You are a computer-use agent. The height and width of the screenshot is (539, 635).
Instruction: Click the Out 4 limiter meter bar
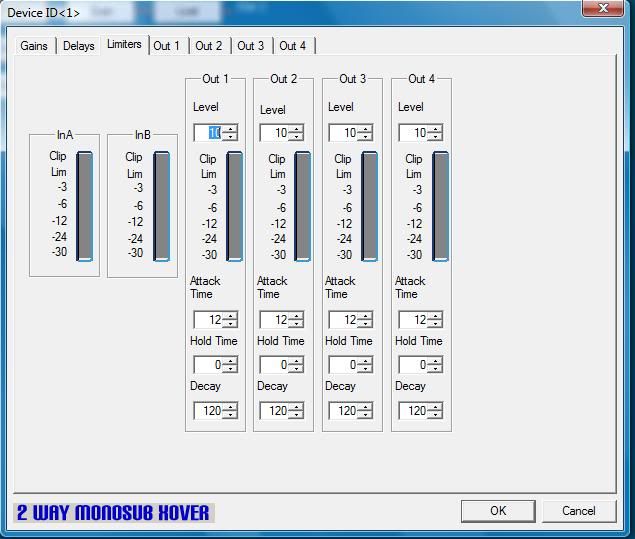(x=440, y=207)
